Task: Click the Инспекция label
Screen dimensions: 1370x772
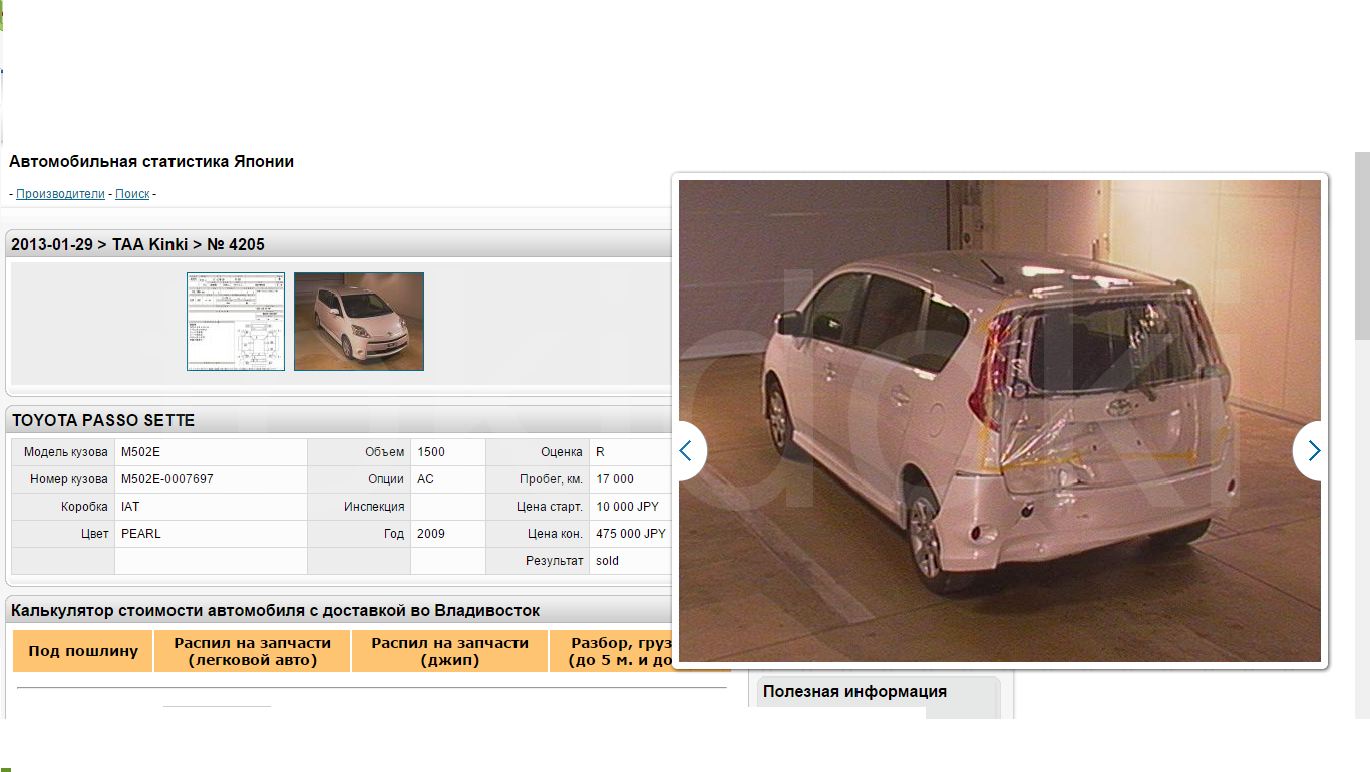Action: click(x=374, y=507)
